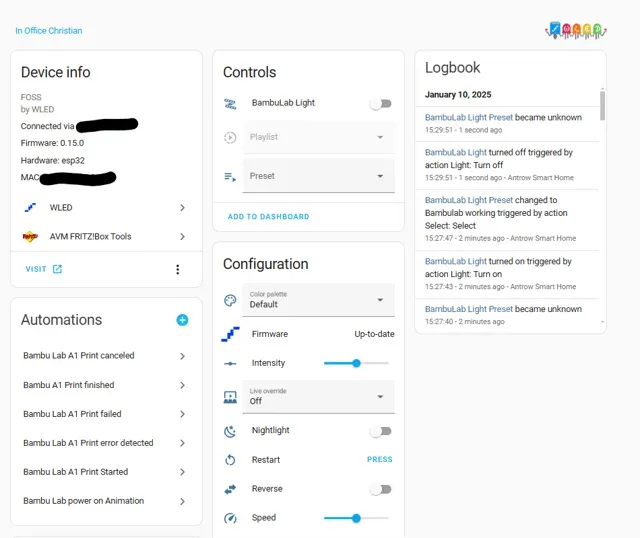Click the Logbook scrollbar
640x538 pixels.
point(602,105)
